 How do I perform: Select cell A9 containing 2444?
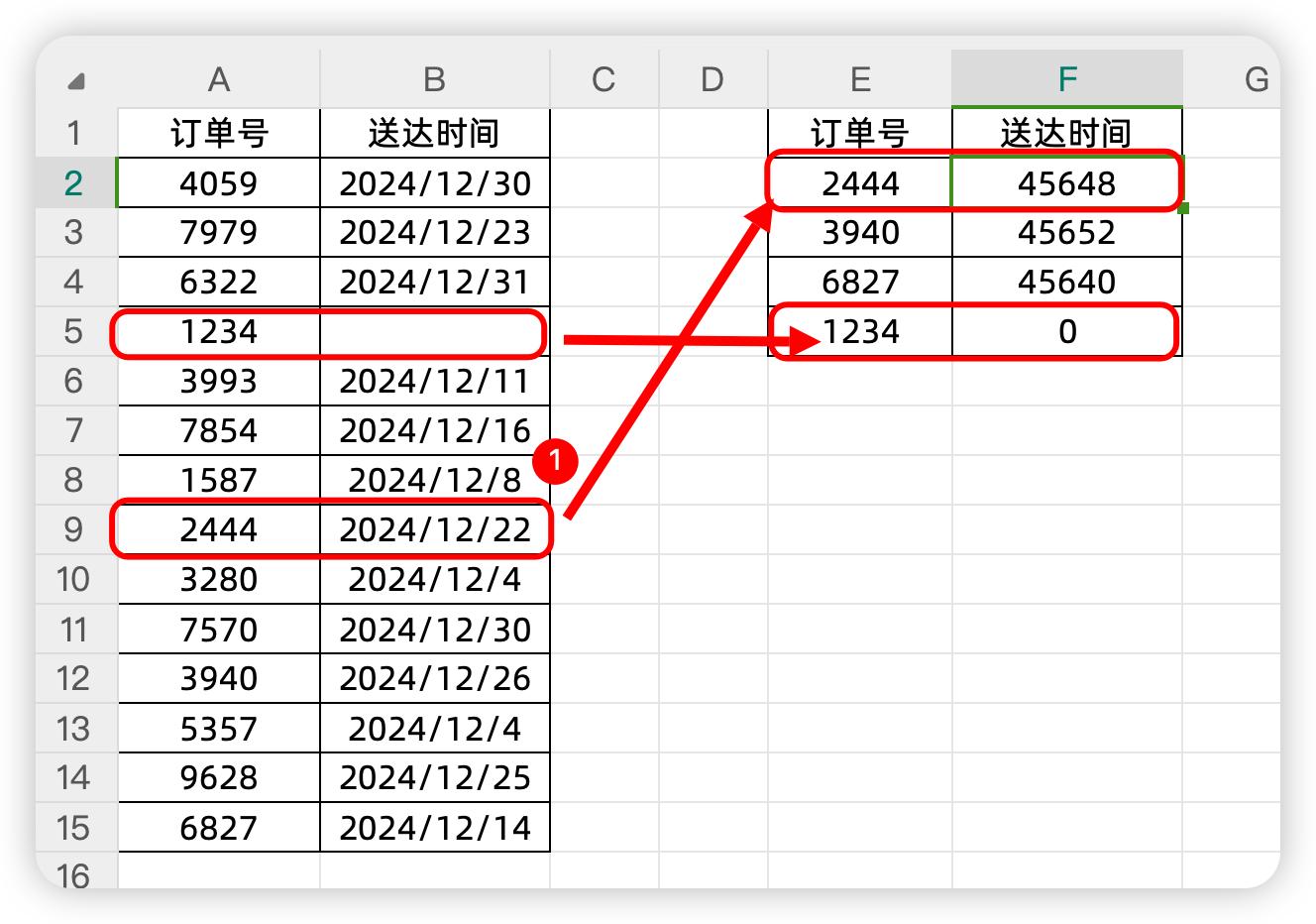pos(219,529)
